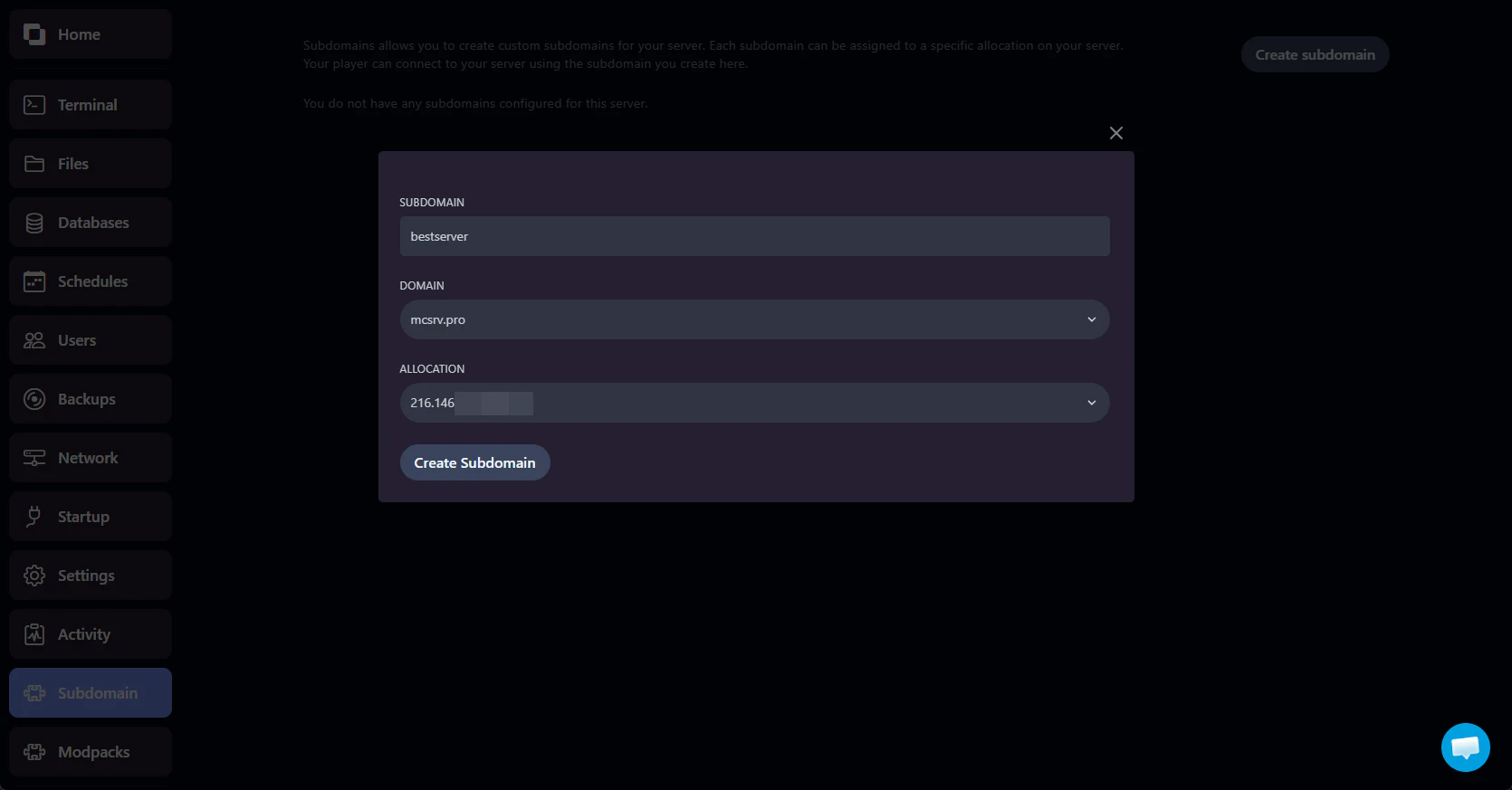Click the Activity chart icon
The width and height of the screenshot is (1512, 790).
point(34,634)
